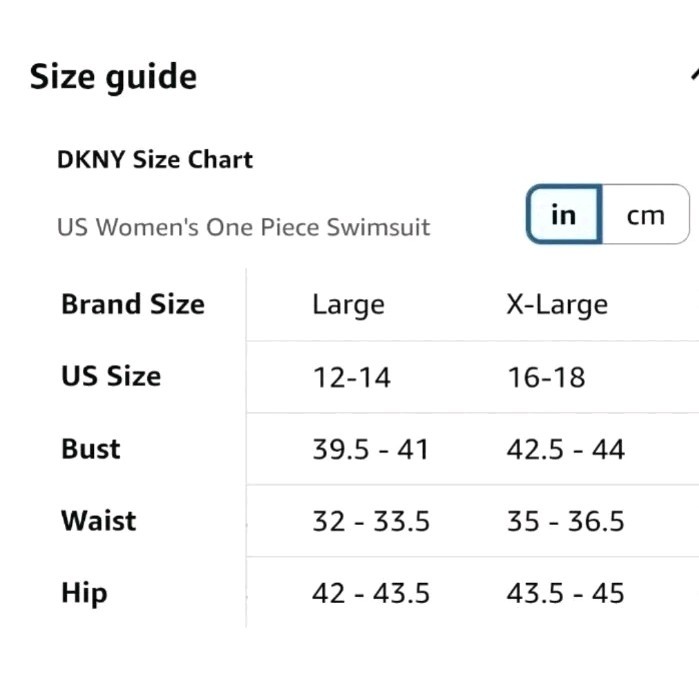Click the Bust row label
The image size is (699, 685).
click(91, 449)
